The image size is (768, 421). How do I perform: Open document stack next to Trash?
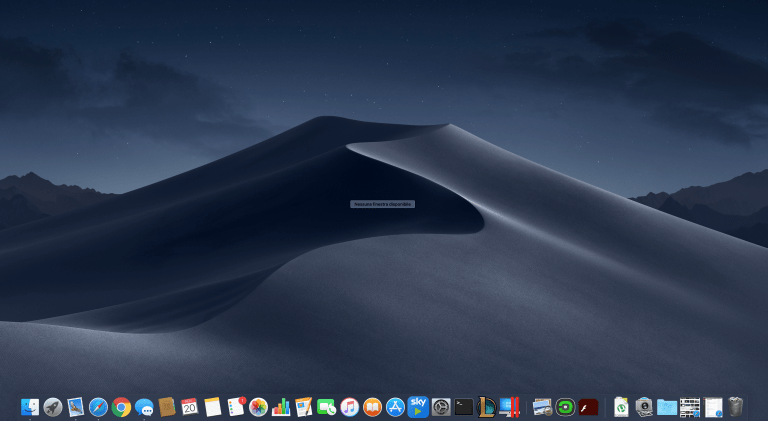(x=713, y=407)
